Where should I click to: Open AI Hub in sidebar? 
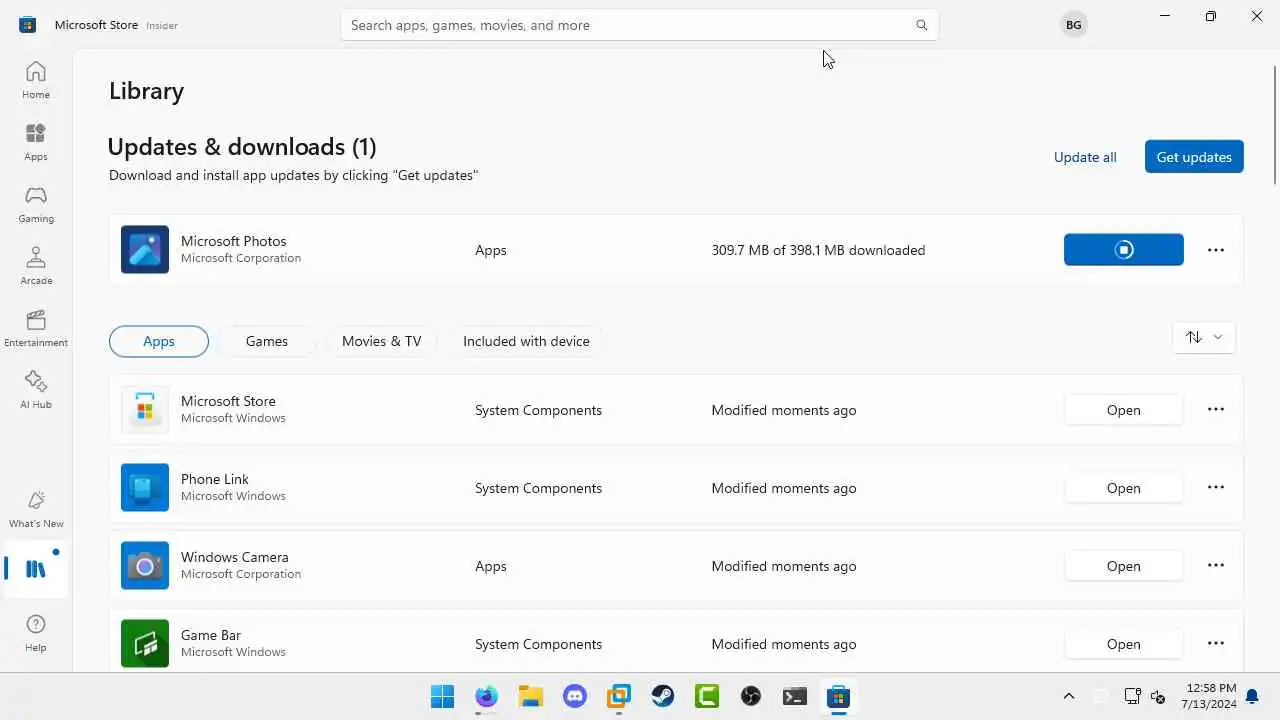click(36, 390)
